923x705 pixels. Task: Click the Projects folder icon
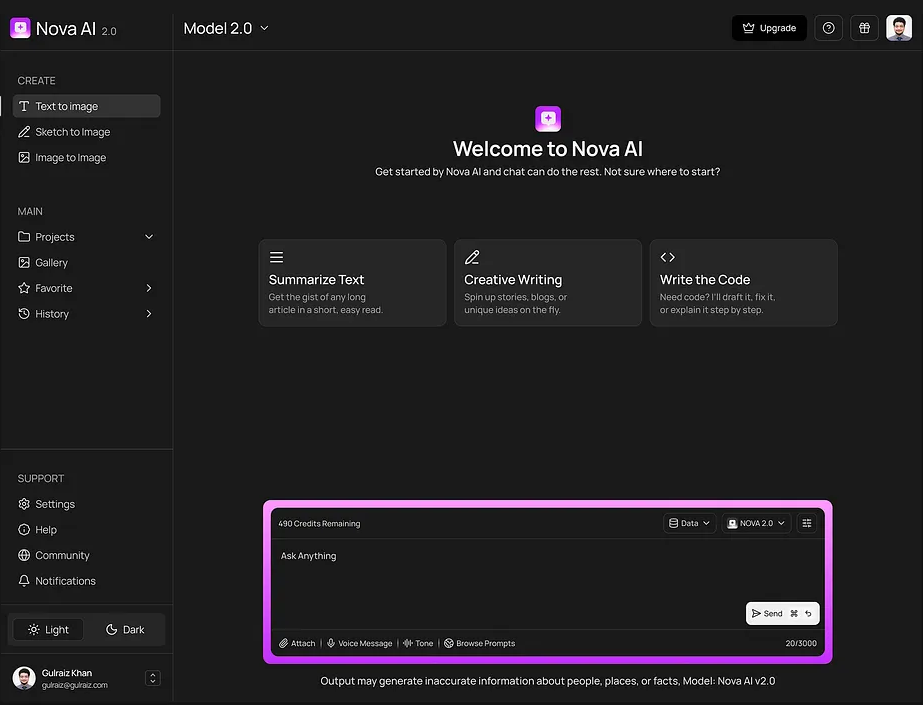click(24, 237)
